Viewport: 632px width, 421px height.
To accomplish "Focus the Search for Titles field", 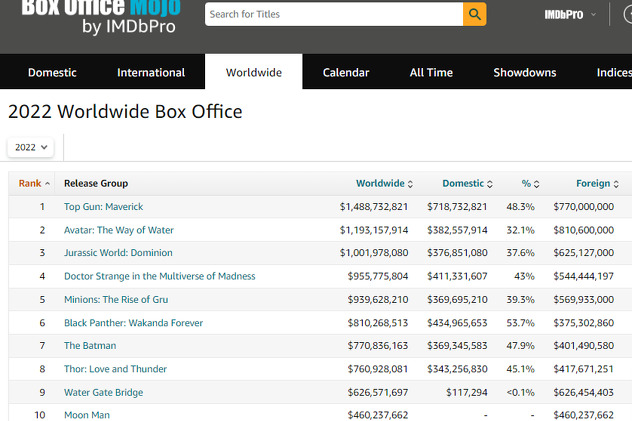I will coord(334,14).
